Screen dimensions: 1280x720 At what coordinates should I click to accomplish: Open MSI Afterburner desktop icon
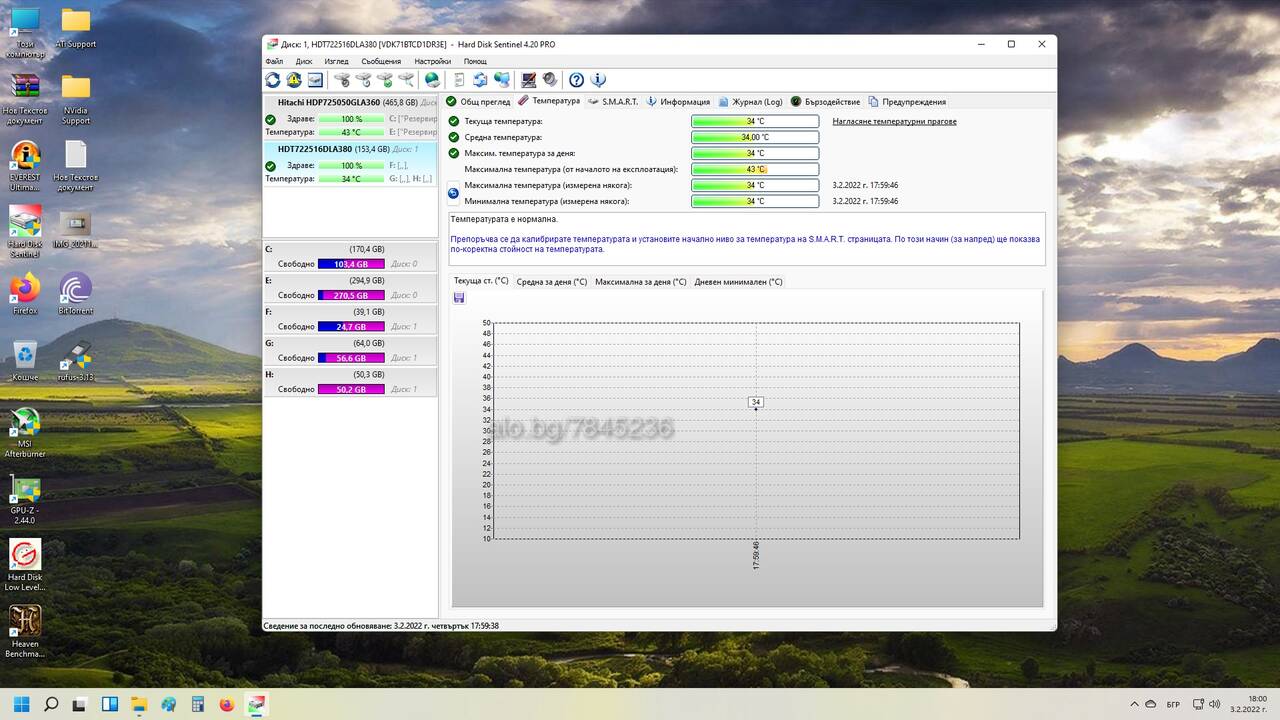pyautogui.click(x=25, y=433)
